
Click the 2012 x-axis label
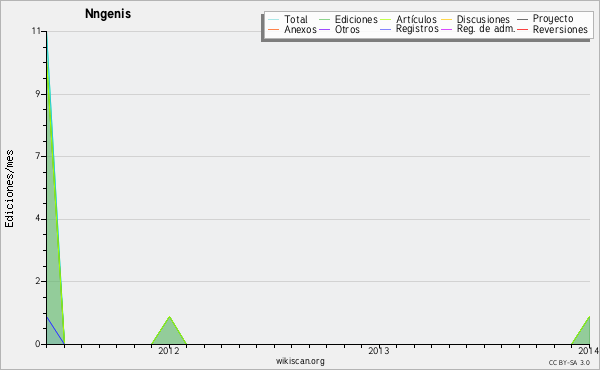coord(169,350)
